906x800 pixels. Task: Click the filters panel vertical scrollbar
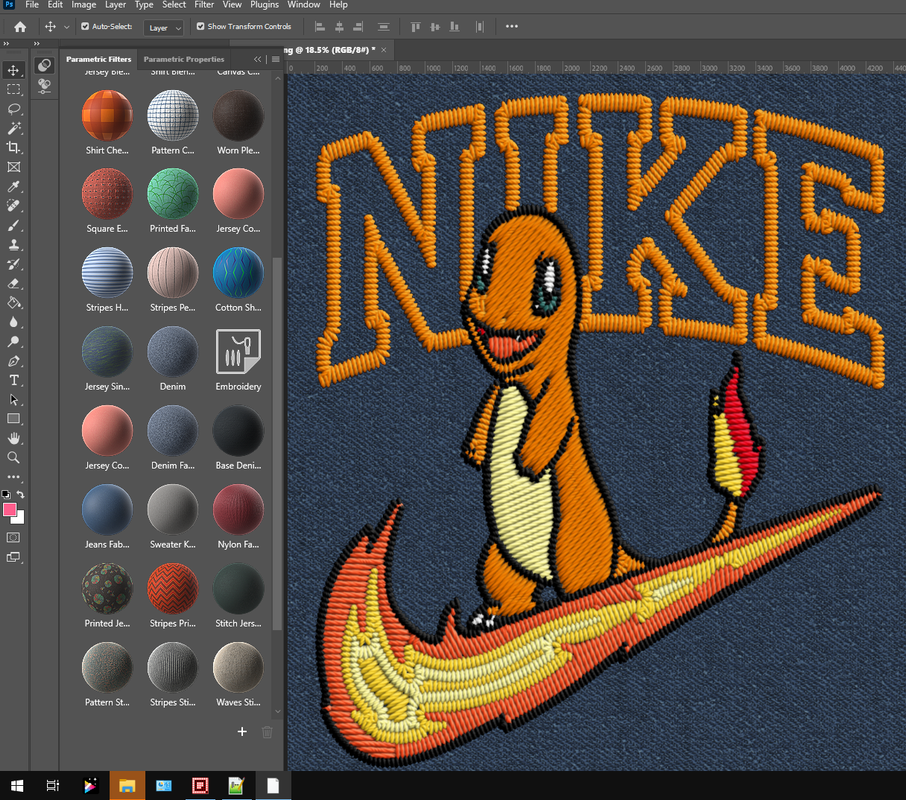[277, 444]
